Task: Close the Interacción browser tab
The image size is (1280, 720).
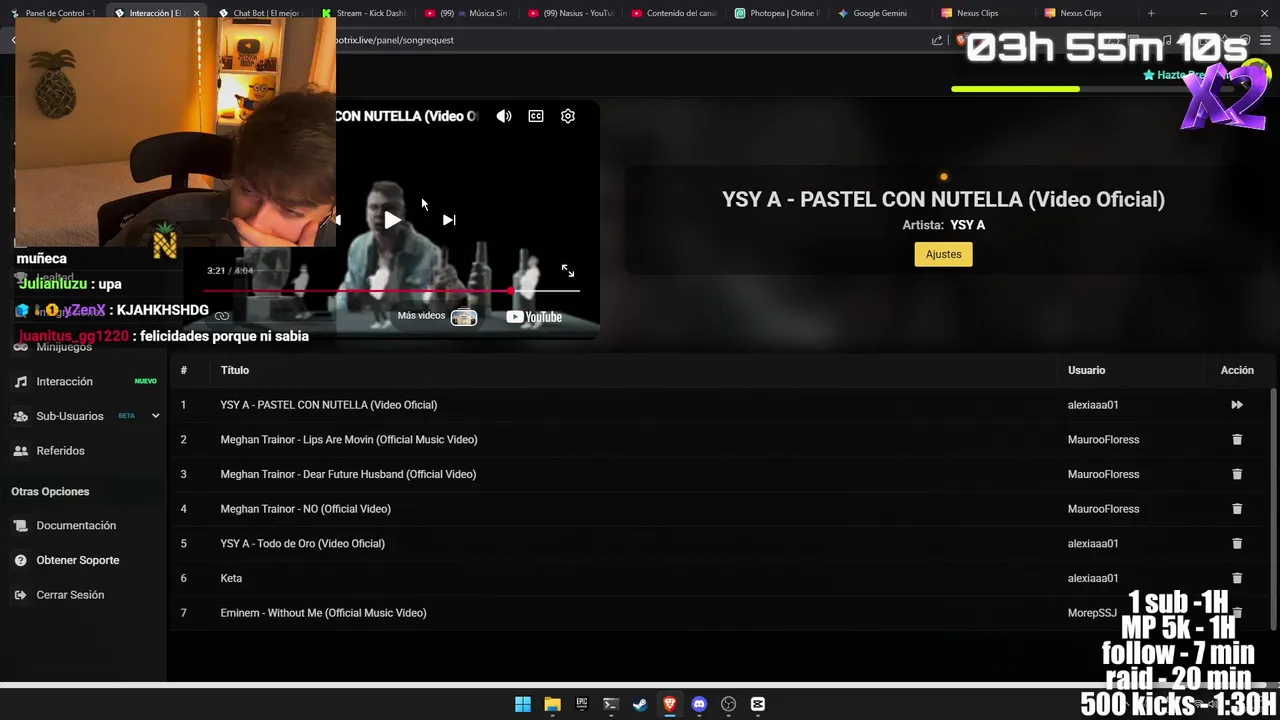Action: click(x=196, y=13)
